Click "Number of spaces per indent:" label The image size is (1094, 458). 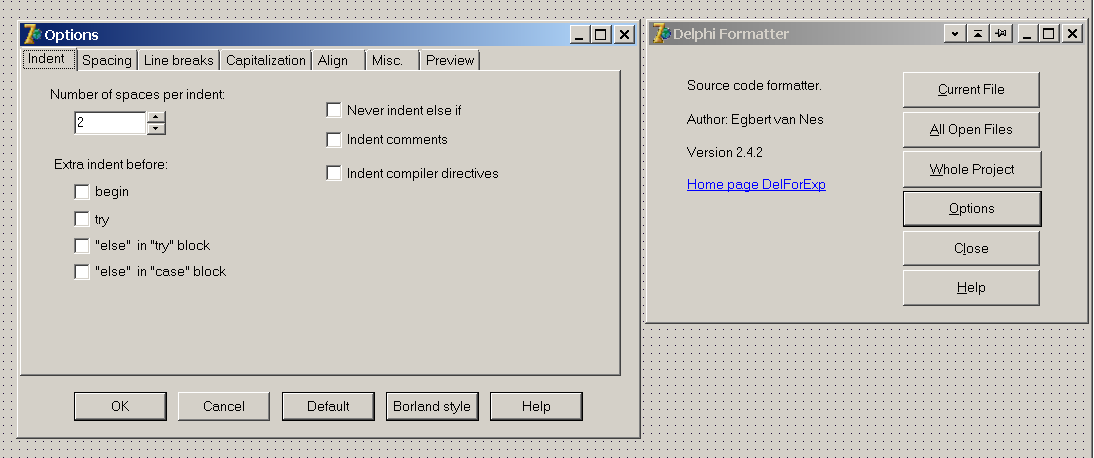click(137, 94)
